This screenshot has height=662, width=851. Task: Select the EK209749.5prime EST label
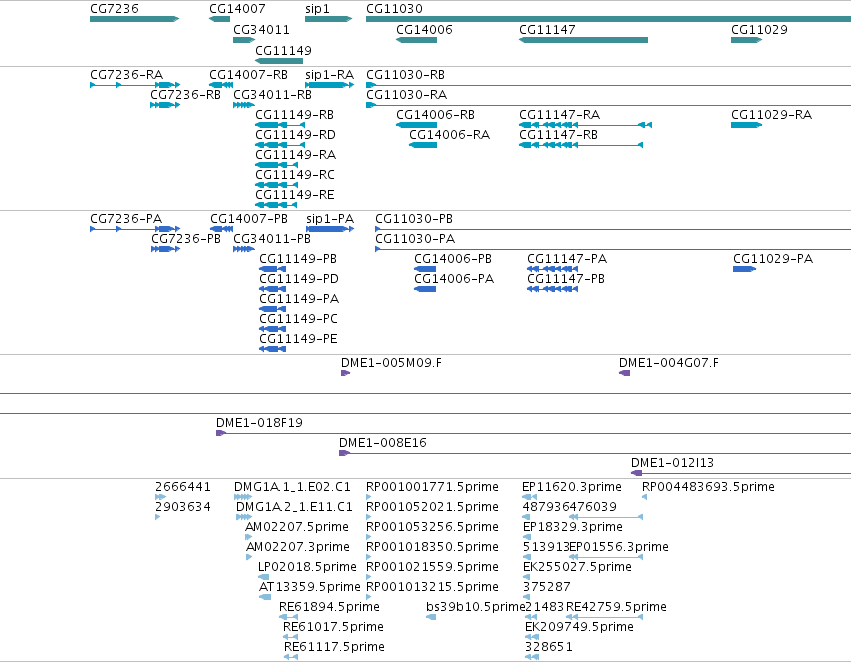[x=579, y=627]
